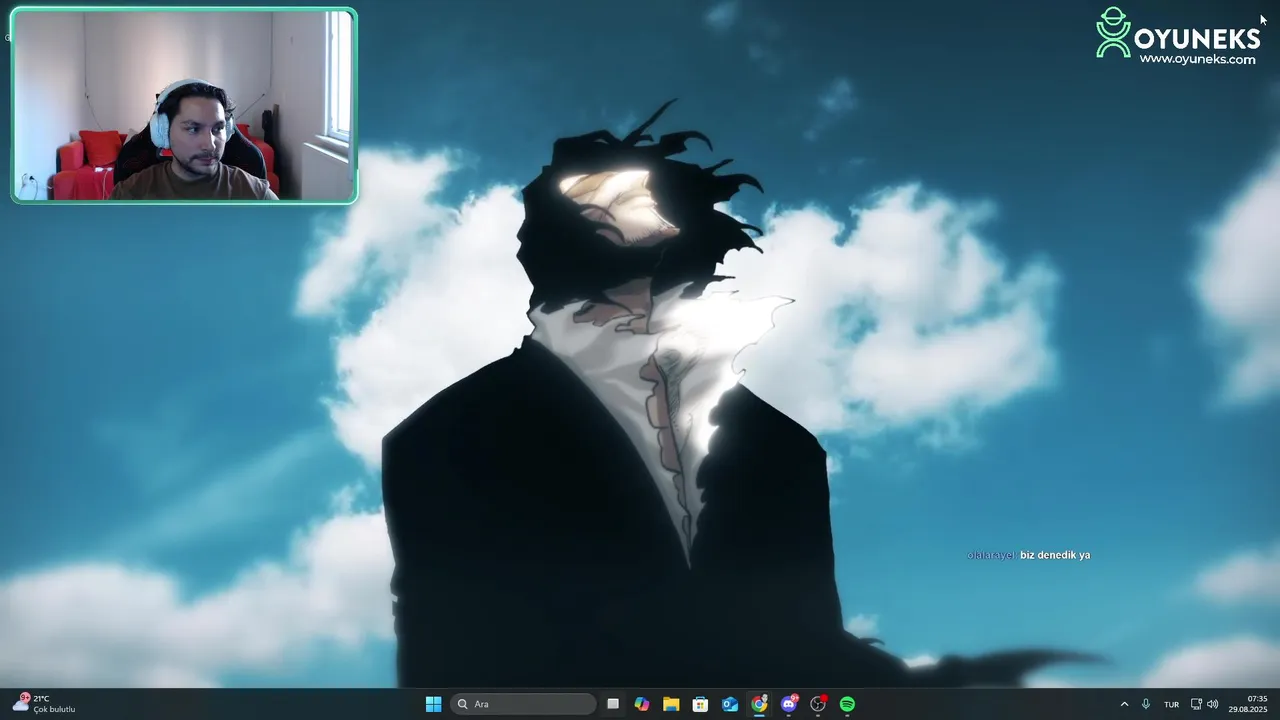
Task: Open Task View on the taskbar
Action: point(613,704)
